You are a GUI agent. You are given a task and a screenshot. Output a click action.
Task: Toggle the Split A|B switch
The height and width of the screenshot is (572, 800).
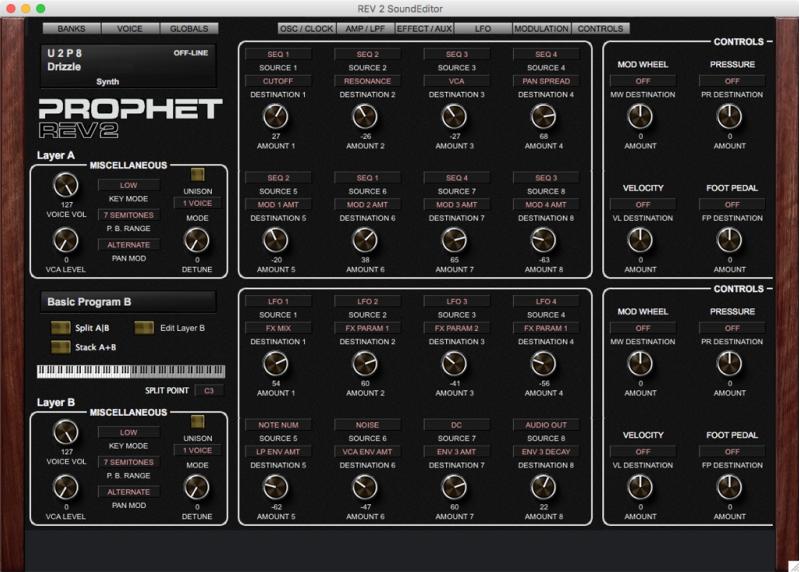pos(61,328)
